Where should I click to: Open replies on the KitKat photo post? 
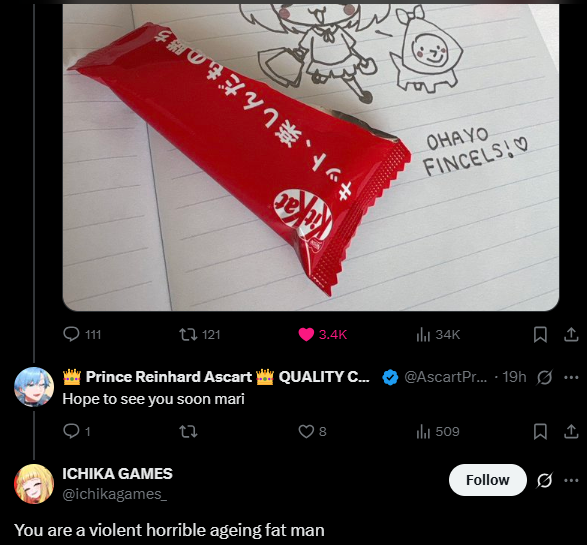click(x=82, y=334)
